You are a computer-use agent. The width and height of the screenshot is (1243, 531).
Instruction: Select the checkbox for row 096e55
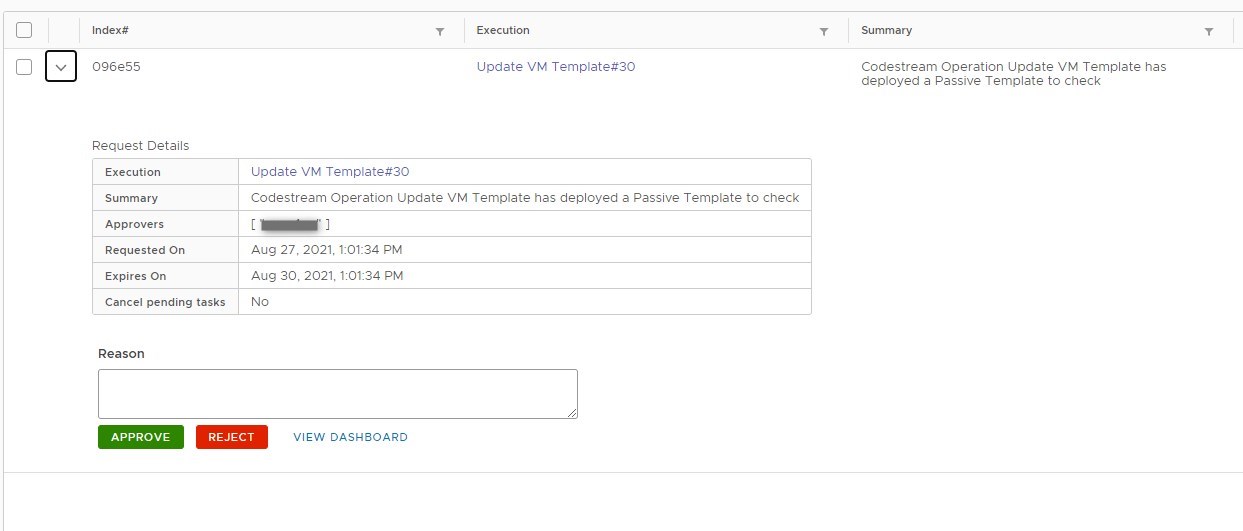(x=24, y=67)
